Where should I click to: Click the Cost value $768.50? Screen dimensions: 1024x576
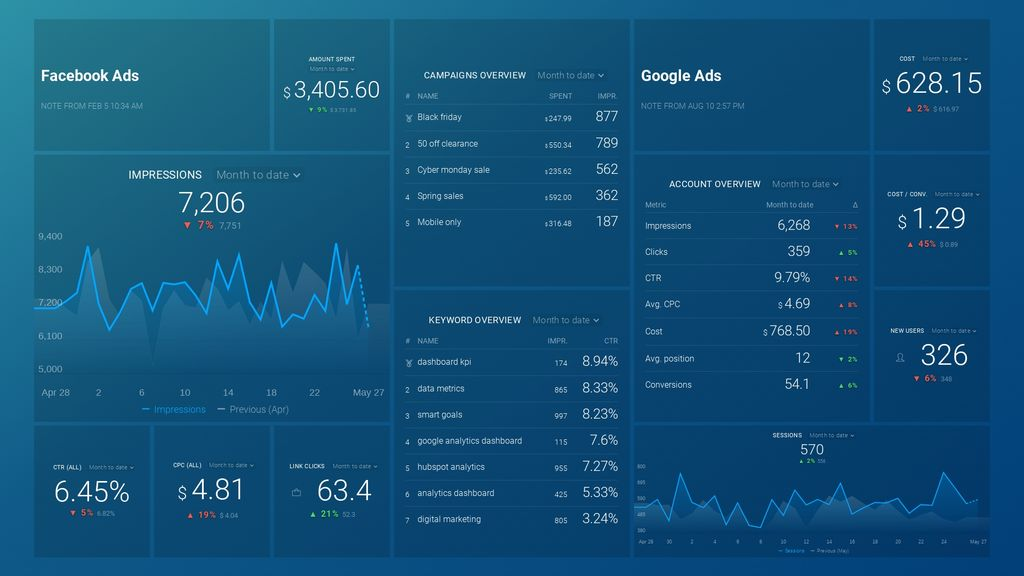click(786, 331)
